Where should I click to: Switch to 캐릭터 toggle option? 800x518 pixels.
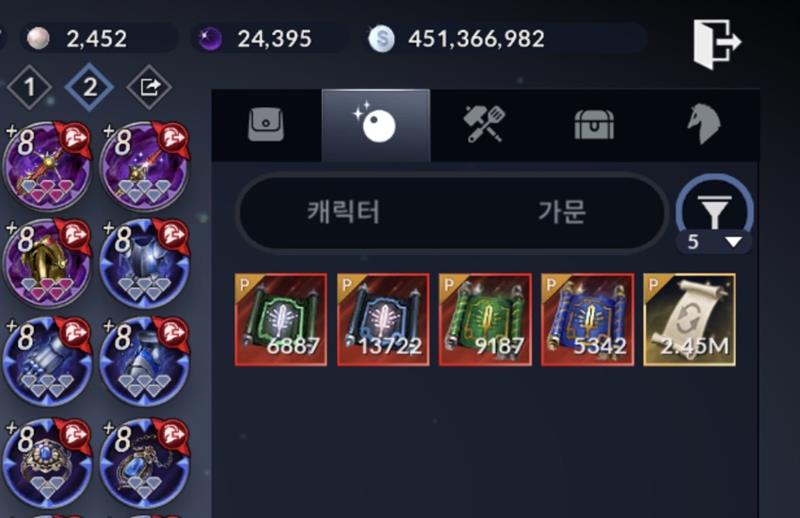click(x=343, y=212)
